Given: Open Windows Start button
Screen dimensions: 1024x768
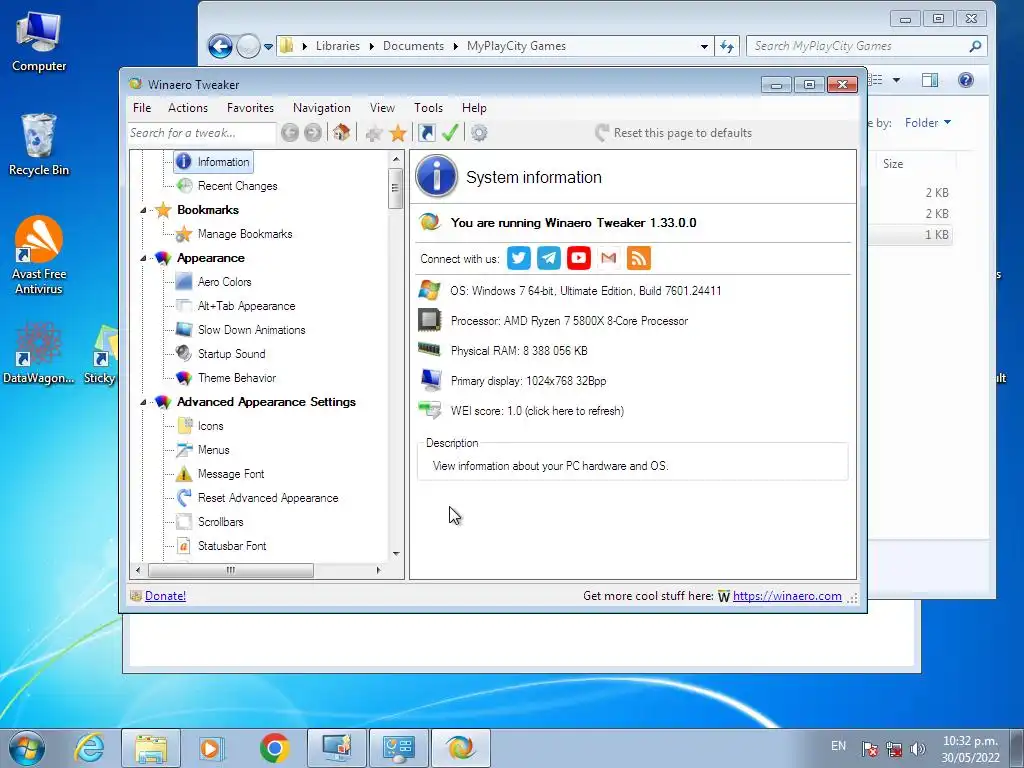Looking at the screenshot, I should 27,748.
